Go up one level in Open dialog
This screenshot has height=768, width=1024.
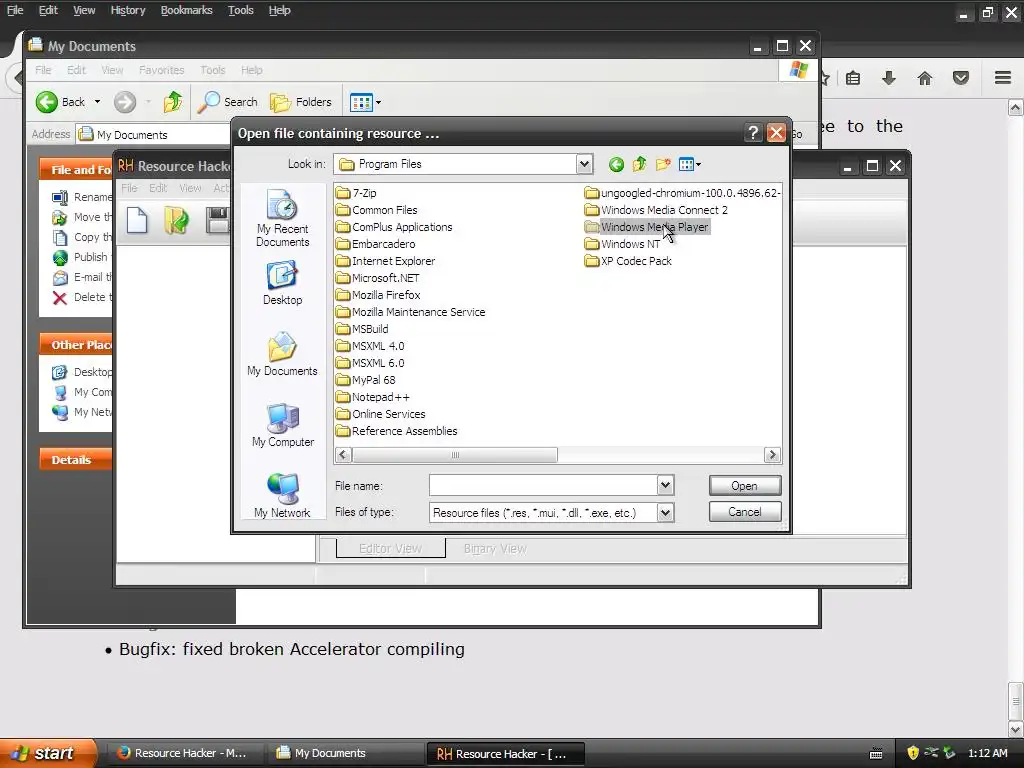point(639,165)
